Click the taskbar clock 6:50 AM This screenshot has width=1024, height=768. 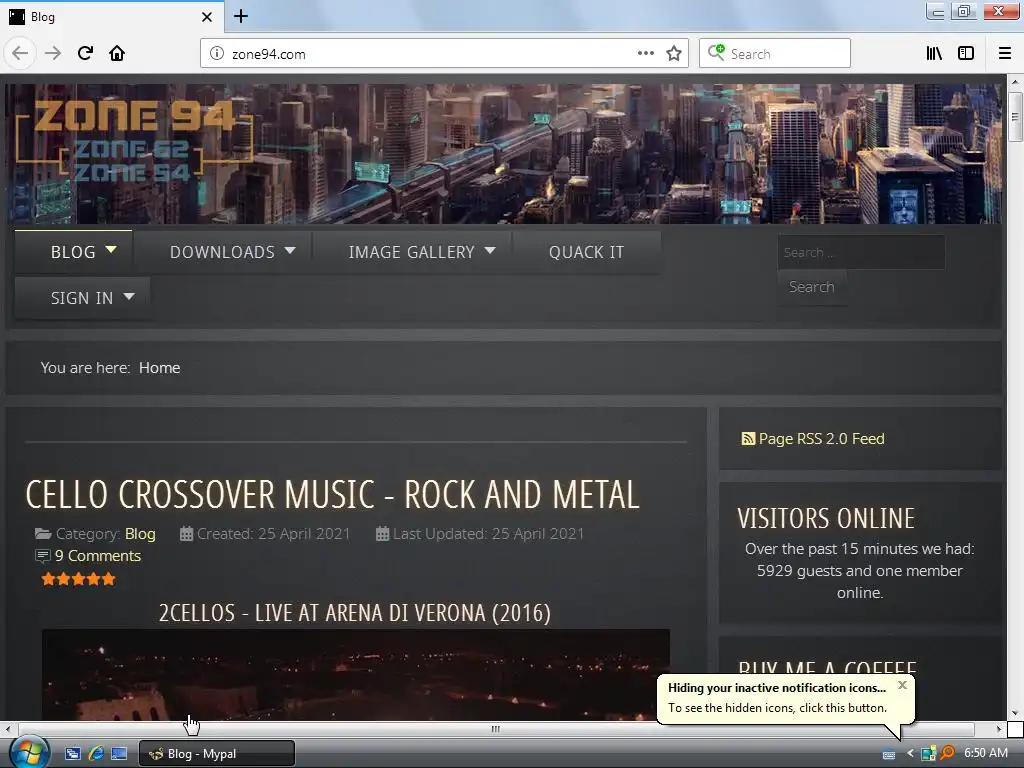coord(985,753)
